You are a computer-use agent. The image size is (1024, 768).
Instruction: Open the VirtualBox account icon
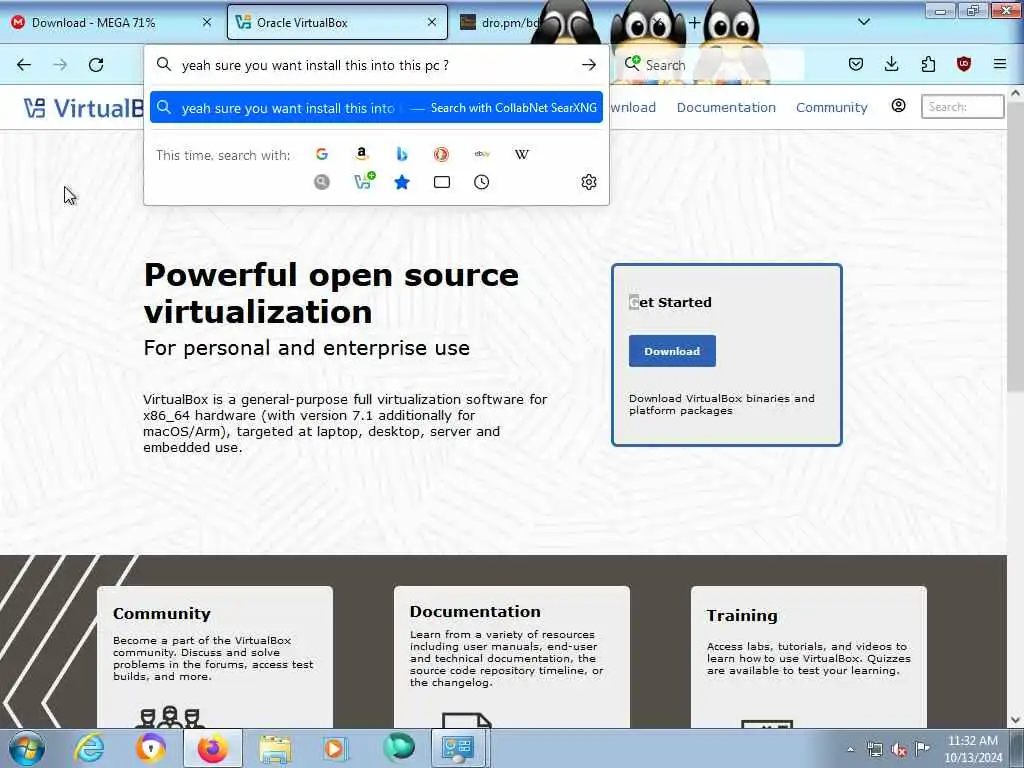coord(898,106)
